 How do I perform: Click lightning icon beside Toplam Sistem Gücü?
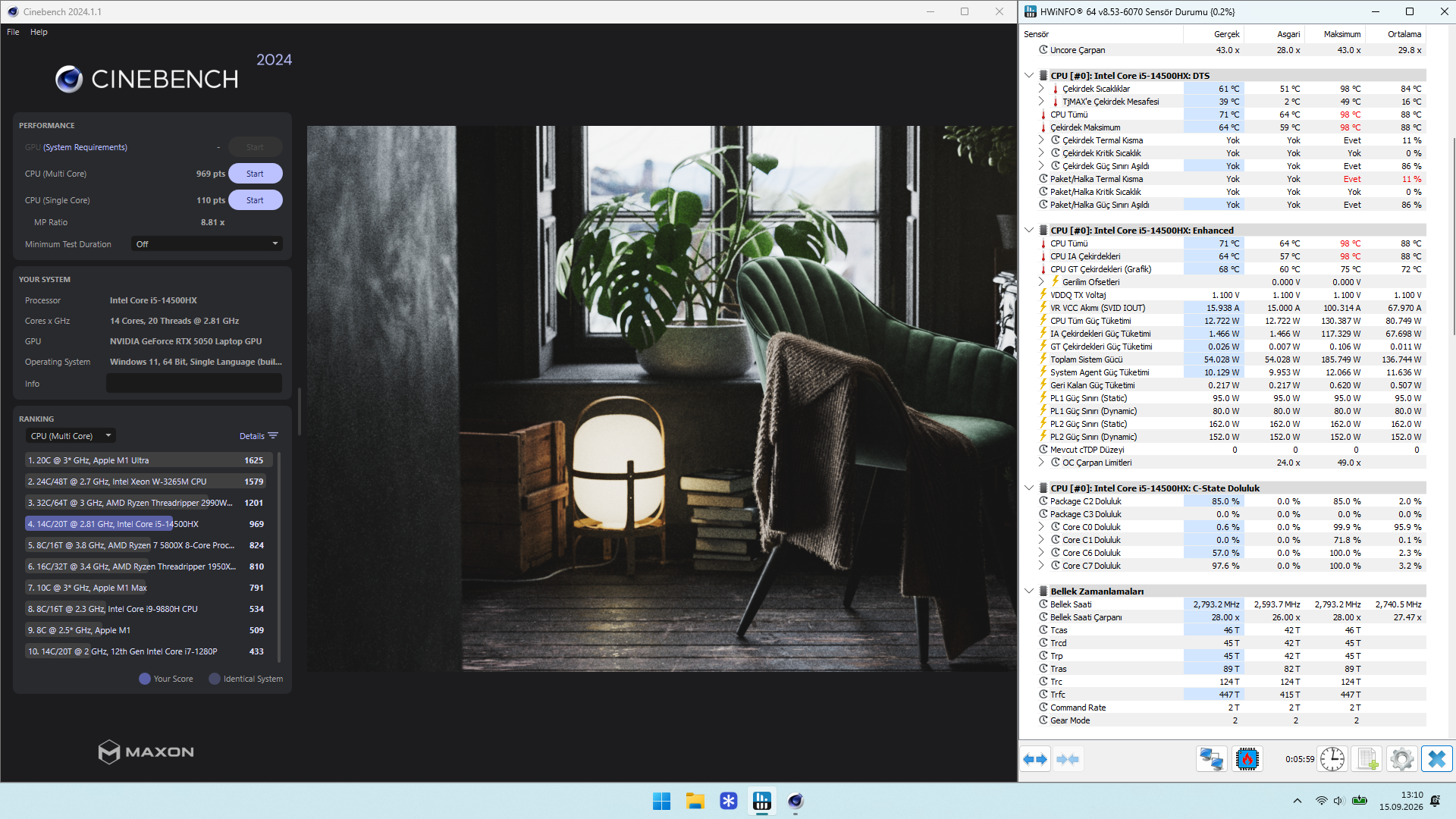[1043, 359]
